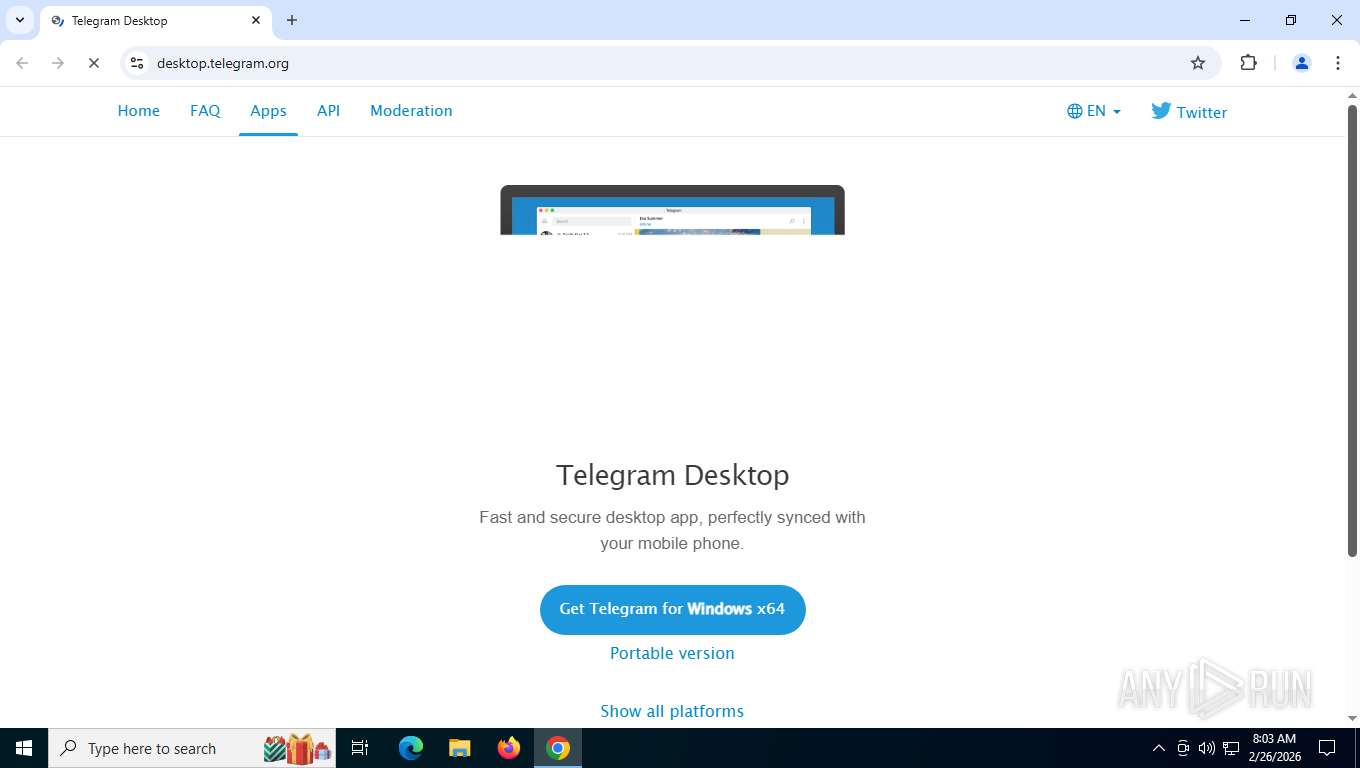Click the Meet Now camera tray icon
This screenshot has height=768, width=1360.
point(1183,748)
